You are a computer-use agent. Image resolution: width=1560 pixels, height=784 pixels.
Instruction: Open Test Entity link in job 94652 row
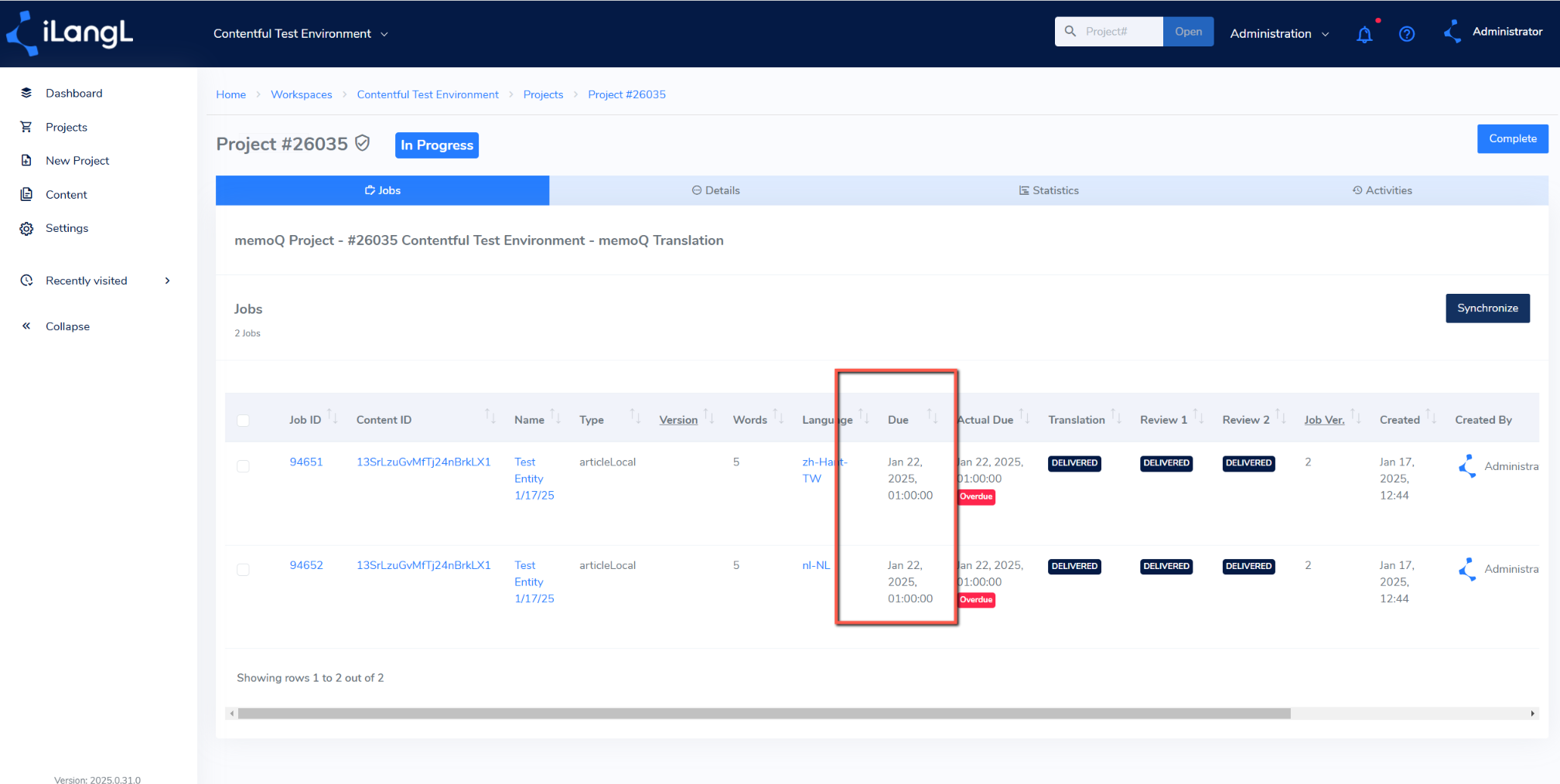534,581
